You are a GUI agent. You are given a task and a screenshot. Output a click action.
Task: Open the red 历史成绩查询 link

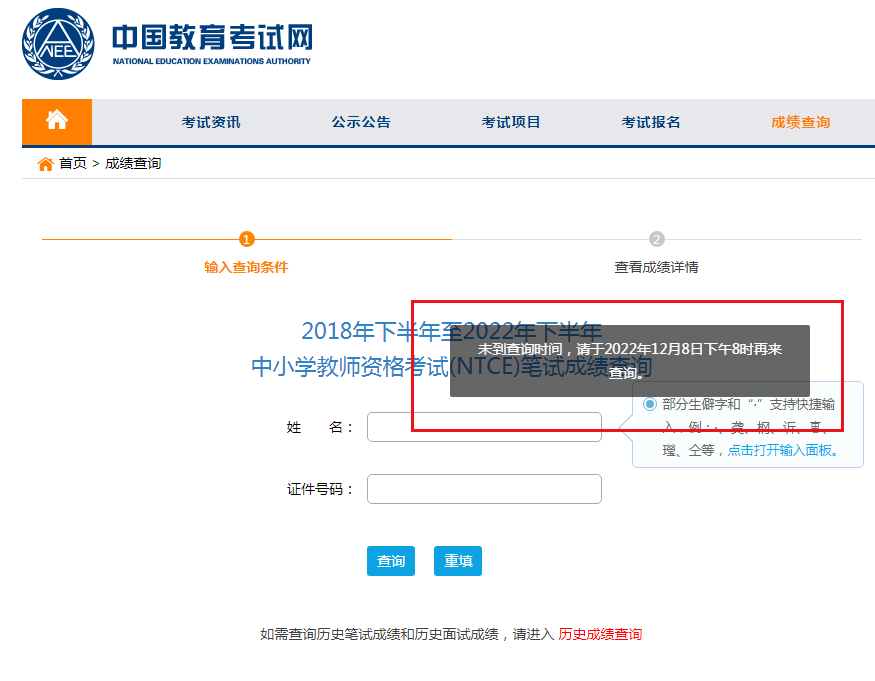[x=600, y=634]
